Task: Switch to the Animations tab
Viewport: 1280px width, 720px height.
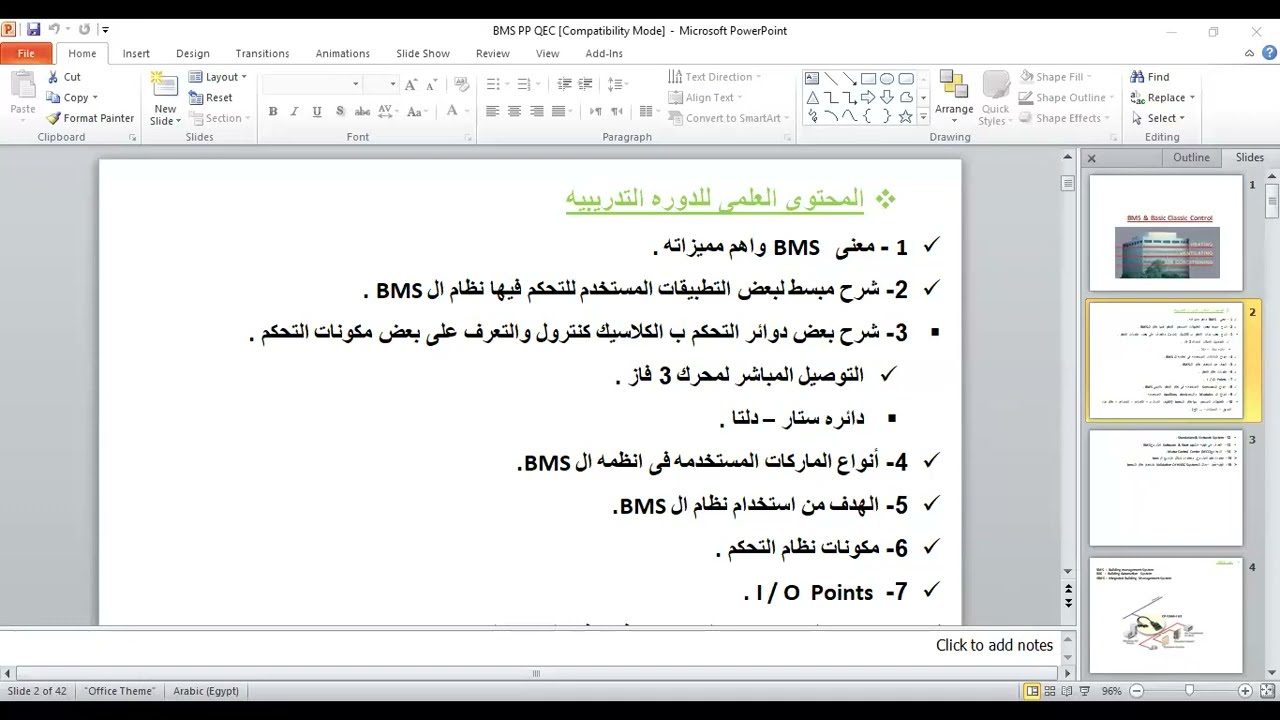Action: pos(343,54)
